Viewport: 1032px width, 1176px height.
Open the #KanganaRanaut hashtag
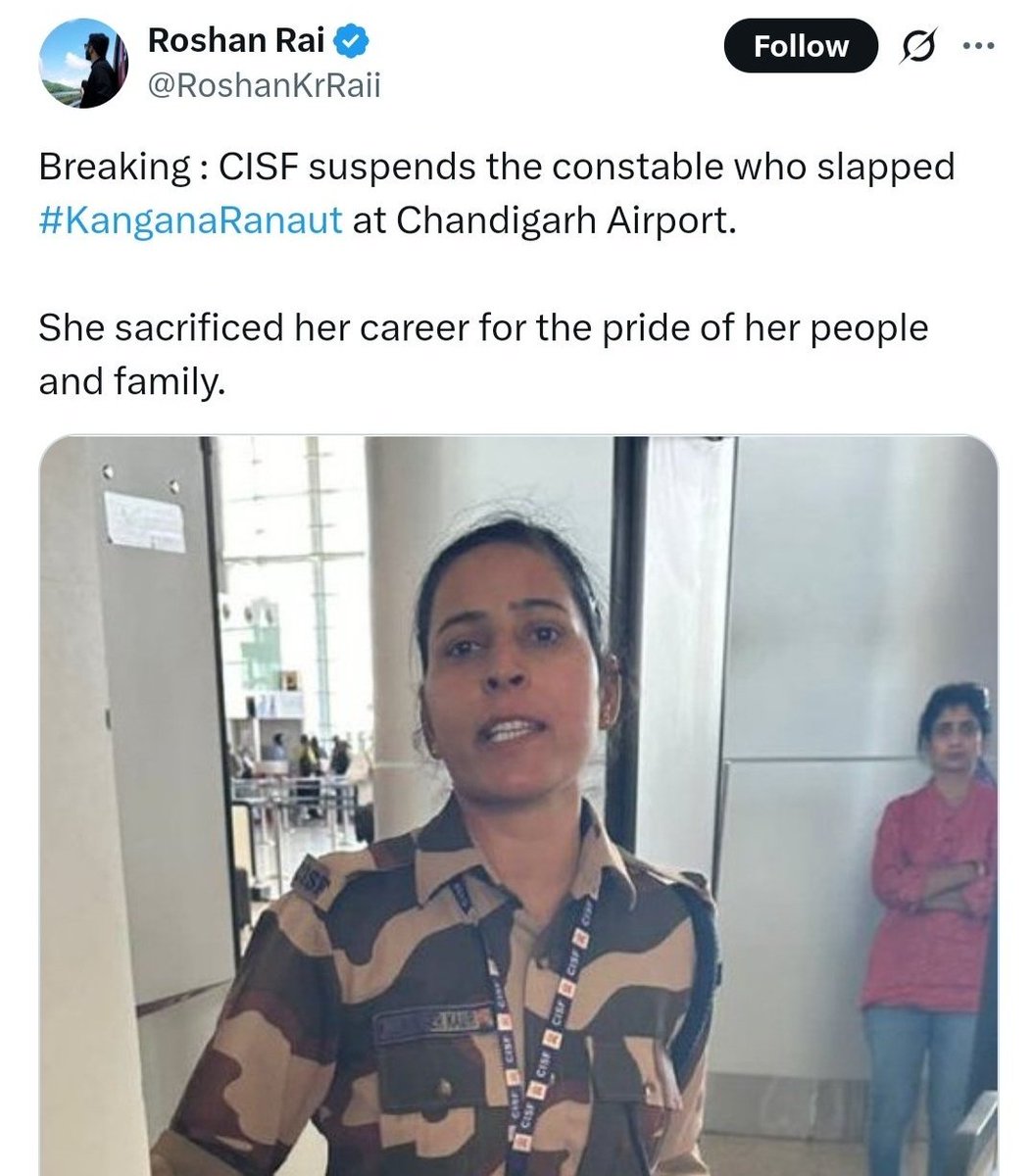click(191, 220)
